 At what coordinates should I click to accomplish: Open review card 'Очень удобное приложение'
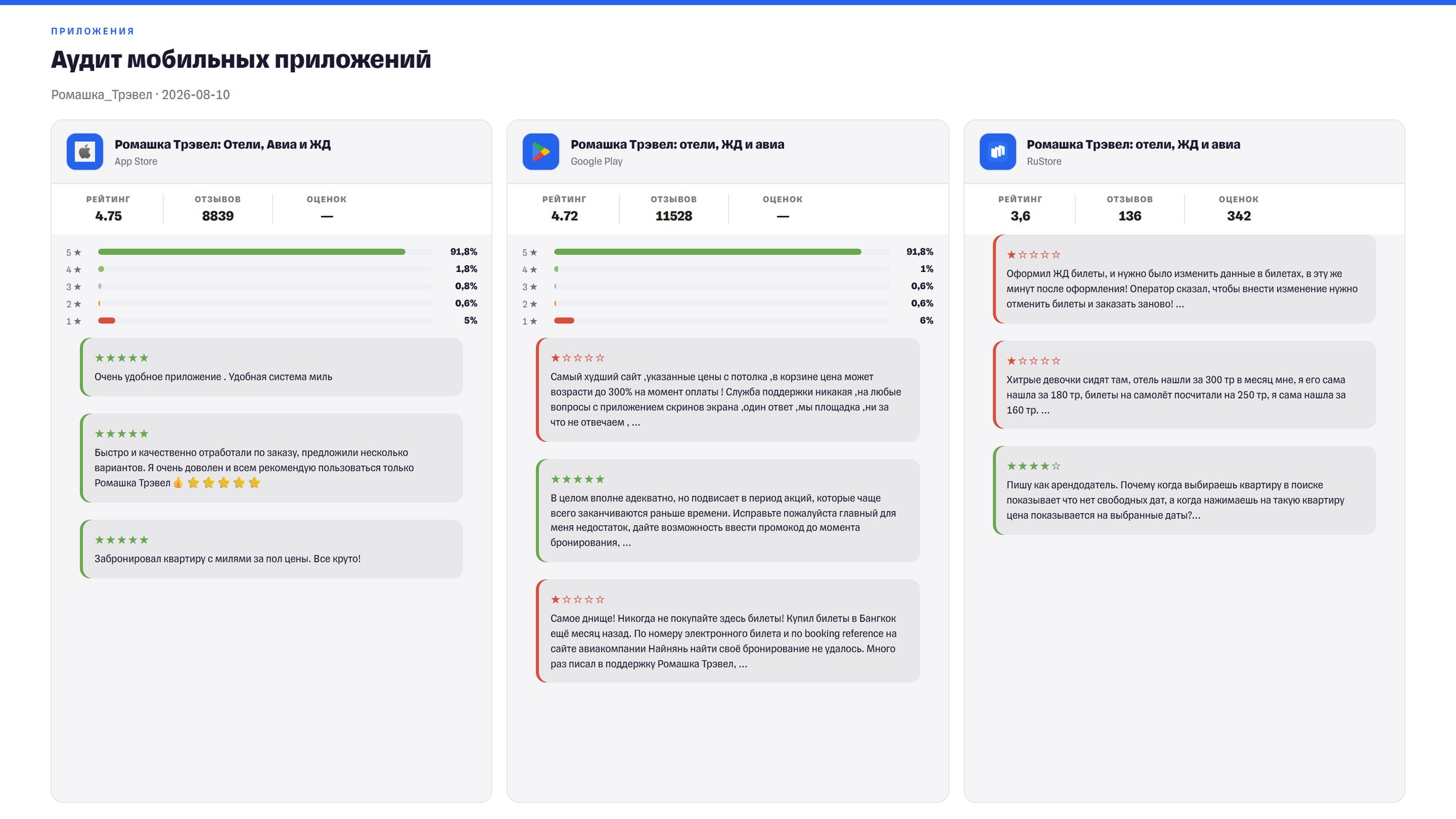[x=271, y=367]
